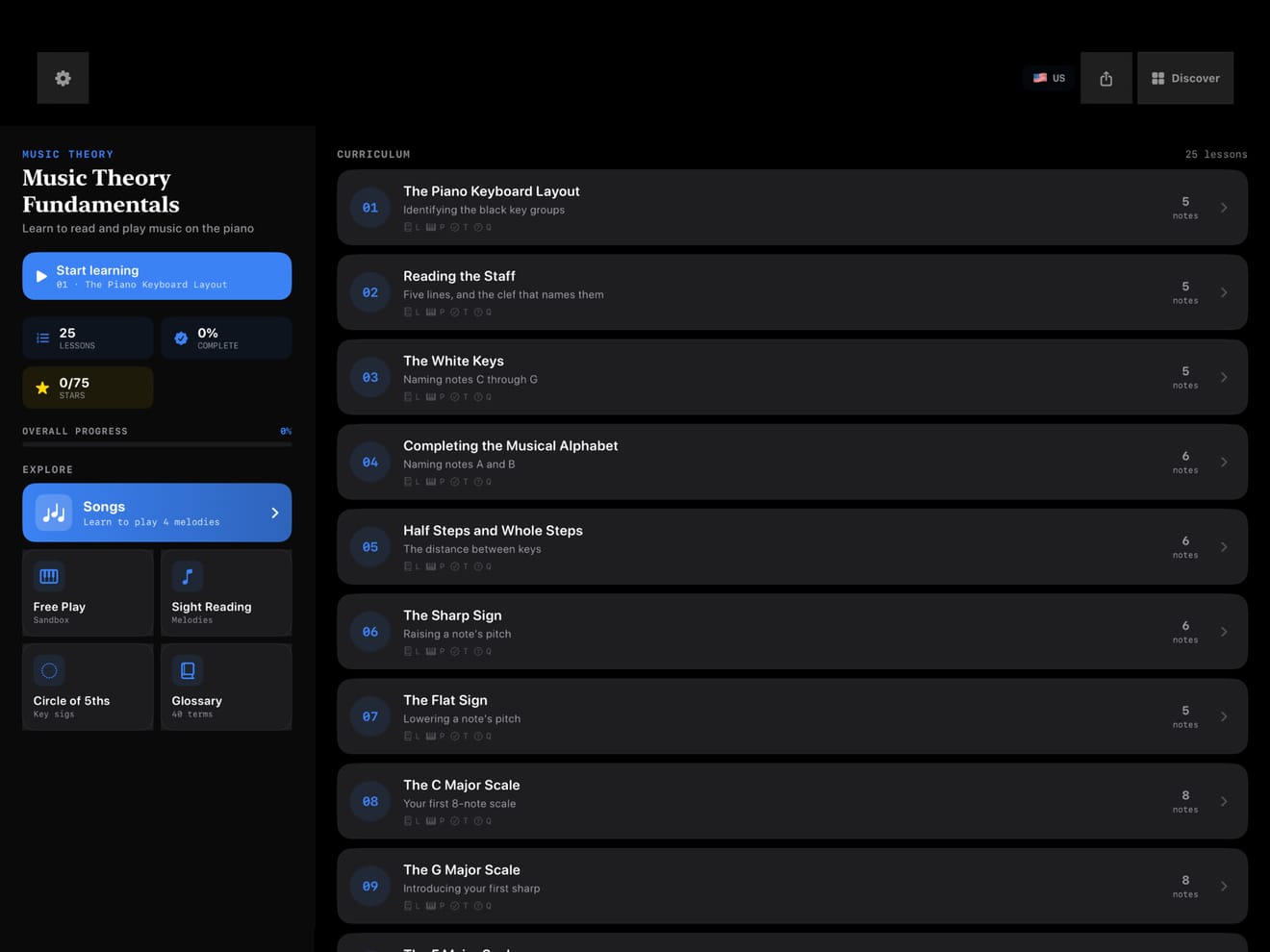This screenshot has height=952, width=1270.
Task: Expand Songs with its chevron arrow
Action: coord(274,513)
